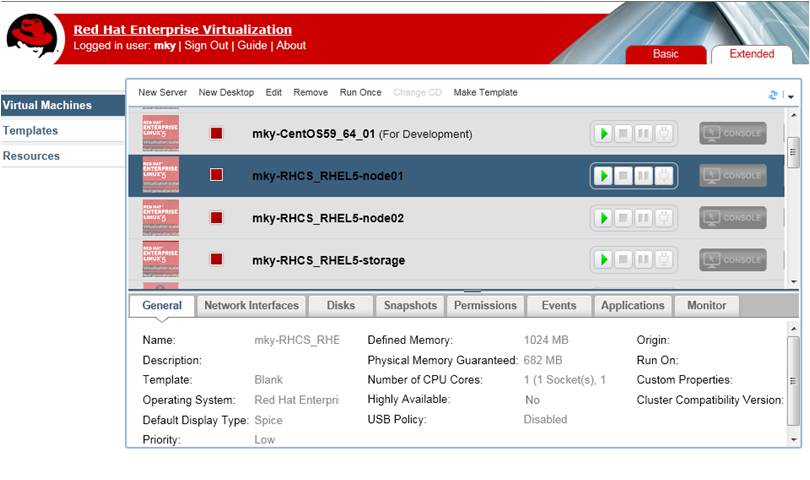Choose Edit in the toolbar
Image resolution: width=810 pixels, height=480 pixels.
[x=274, y=92]
